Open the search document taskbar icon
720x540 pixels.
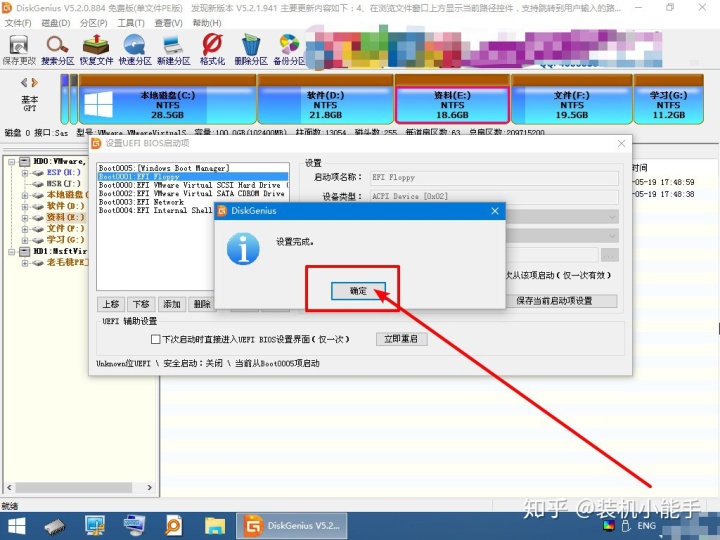(174, 526)
